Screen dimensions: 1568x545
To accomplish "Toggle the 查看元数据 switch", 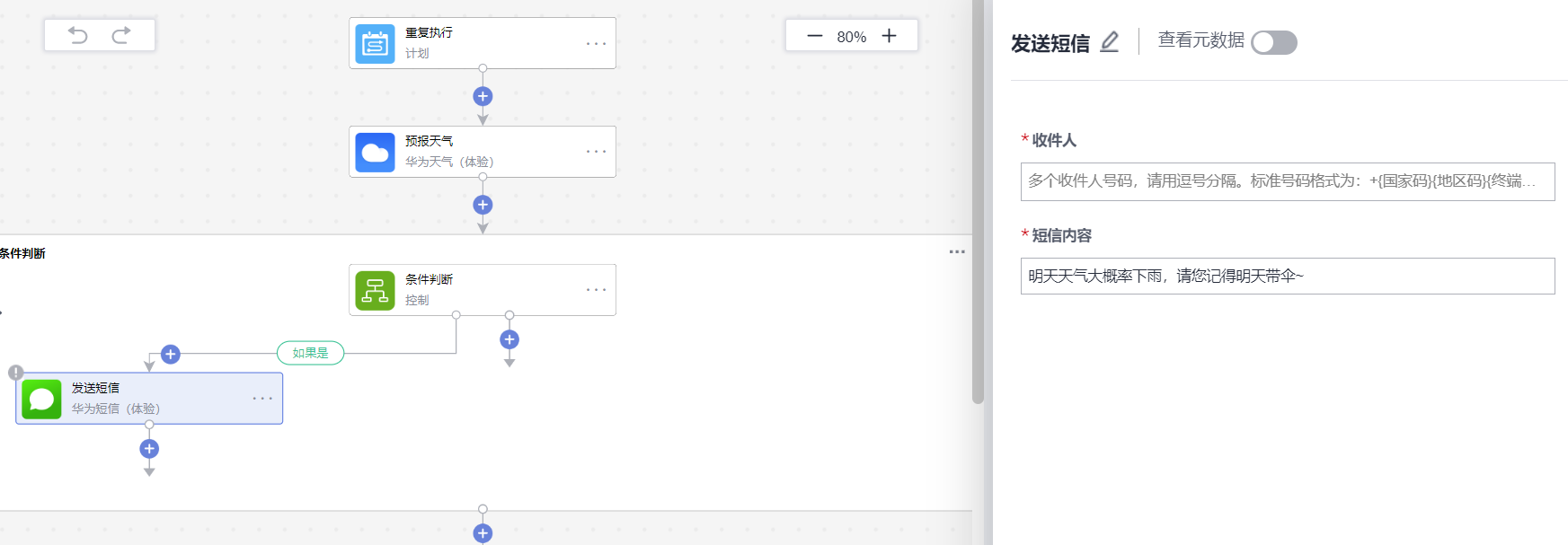I will [1273, 42].
